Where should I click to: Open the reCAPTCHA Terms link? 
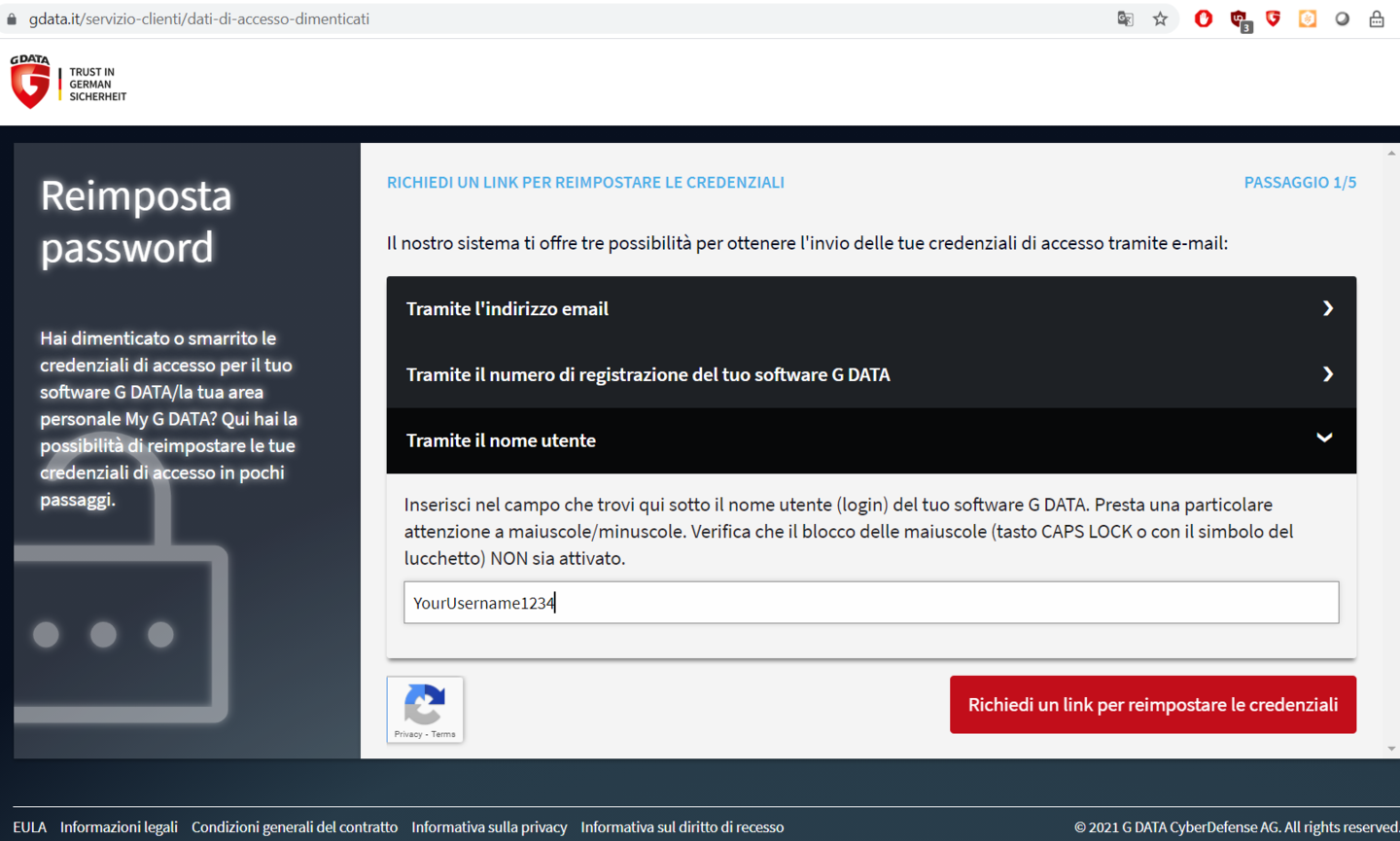click(x=443, y=734)
